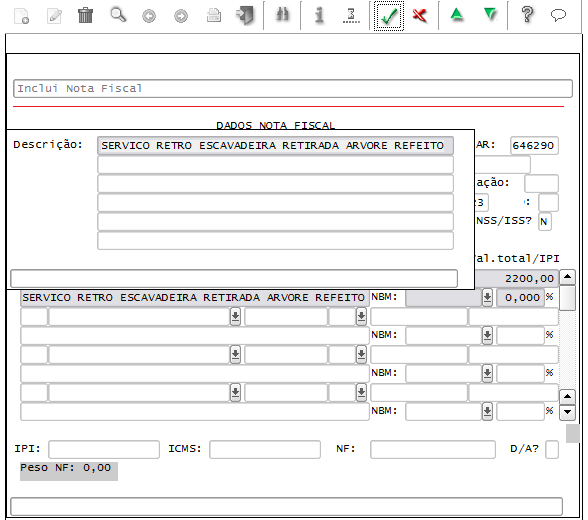Click the hourglass icon in toolbar
This screenshot has height=520, width=588.
pyautogui.click(x=351, y=16)
